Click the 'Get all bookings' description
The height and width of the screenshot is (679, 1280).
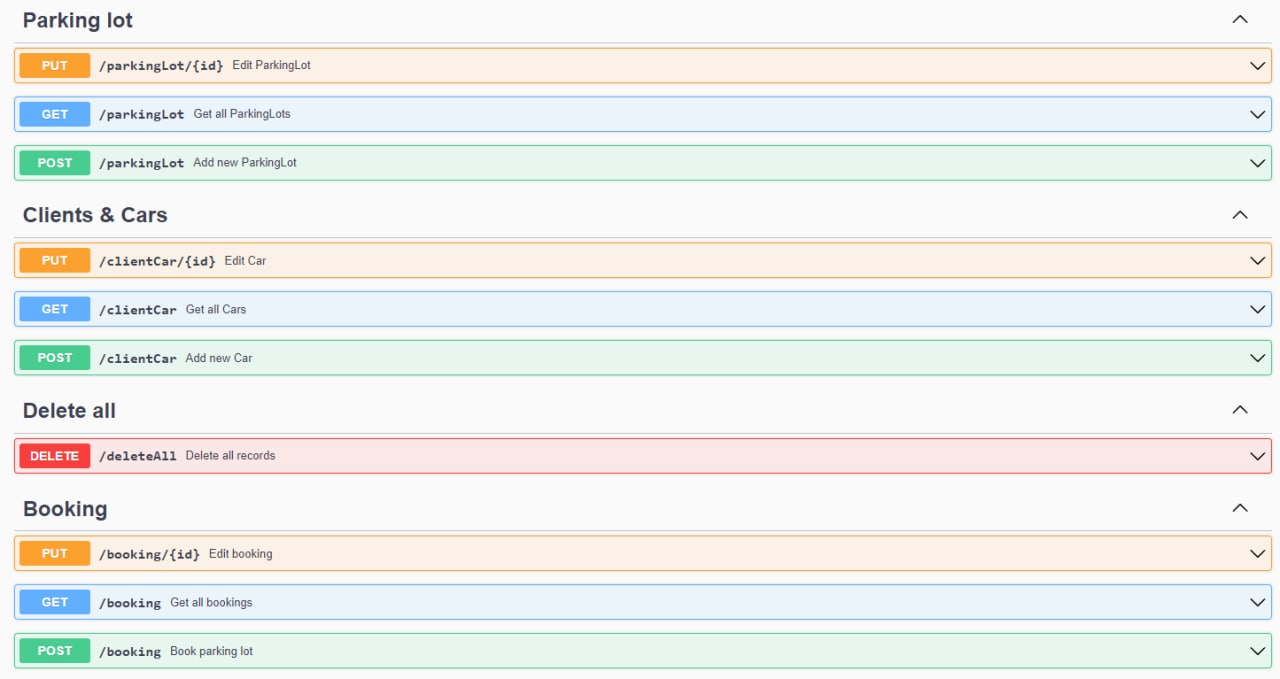coord(211,602)
